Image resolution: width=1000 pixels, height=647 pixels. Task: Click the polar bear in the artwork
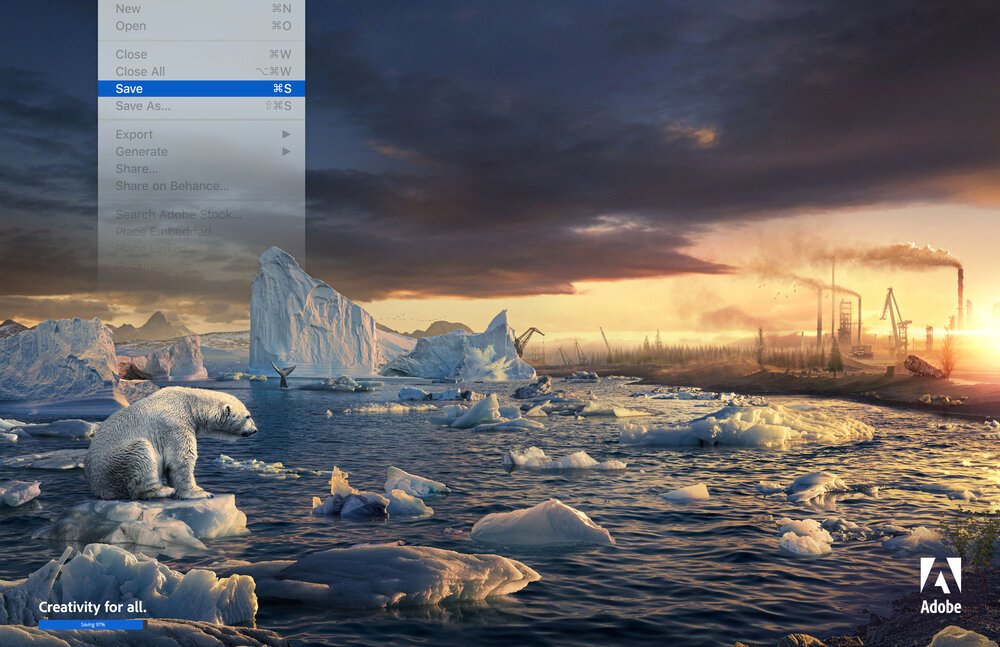[x=165, y=440]
